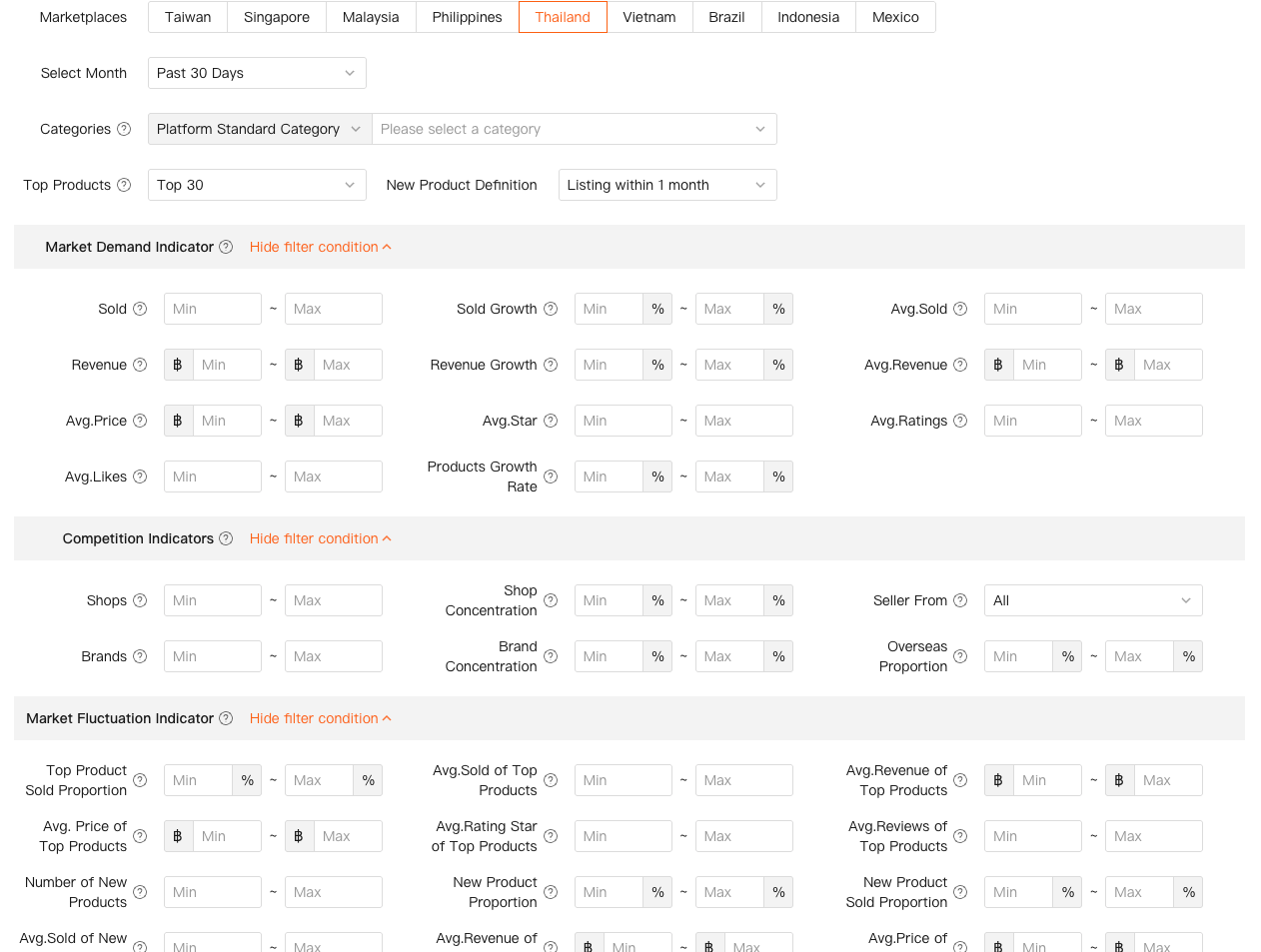Click the Sold minimum input field
This screenshot has width=1261, height=952.
[x=212, y=309]
